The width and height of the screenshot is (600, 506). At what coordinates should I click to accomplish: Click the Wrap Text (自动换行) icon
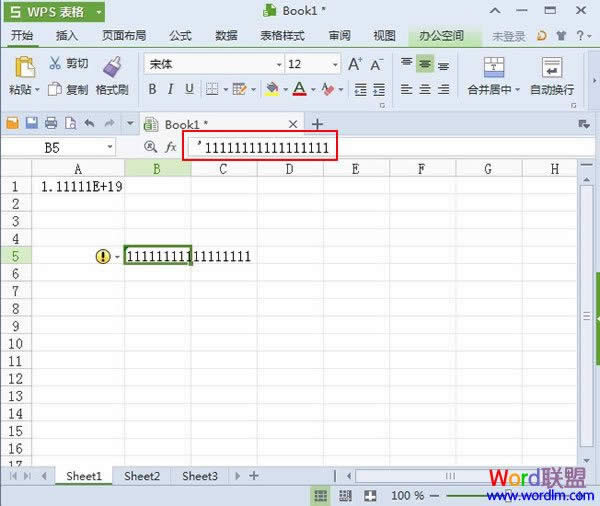point(551,67)
